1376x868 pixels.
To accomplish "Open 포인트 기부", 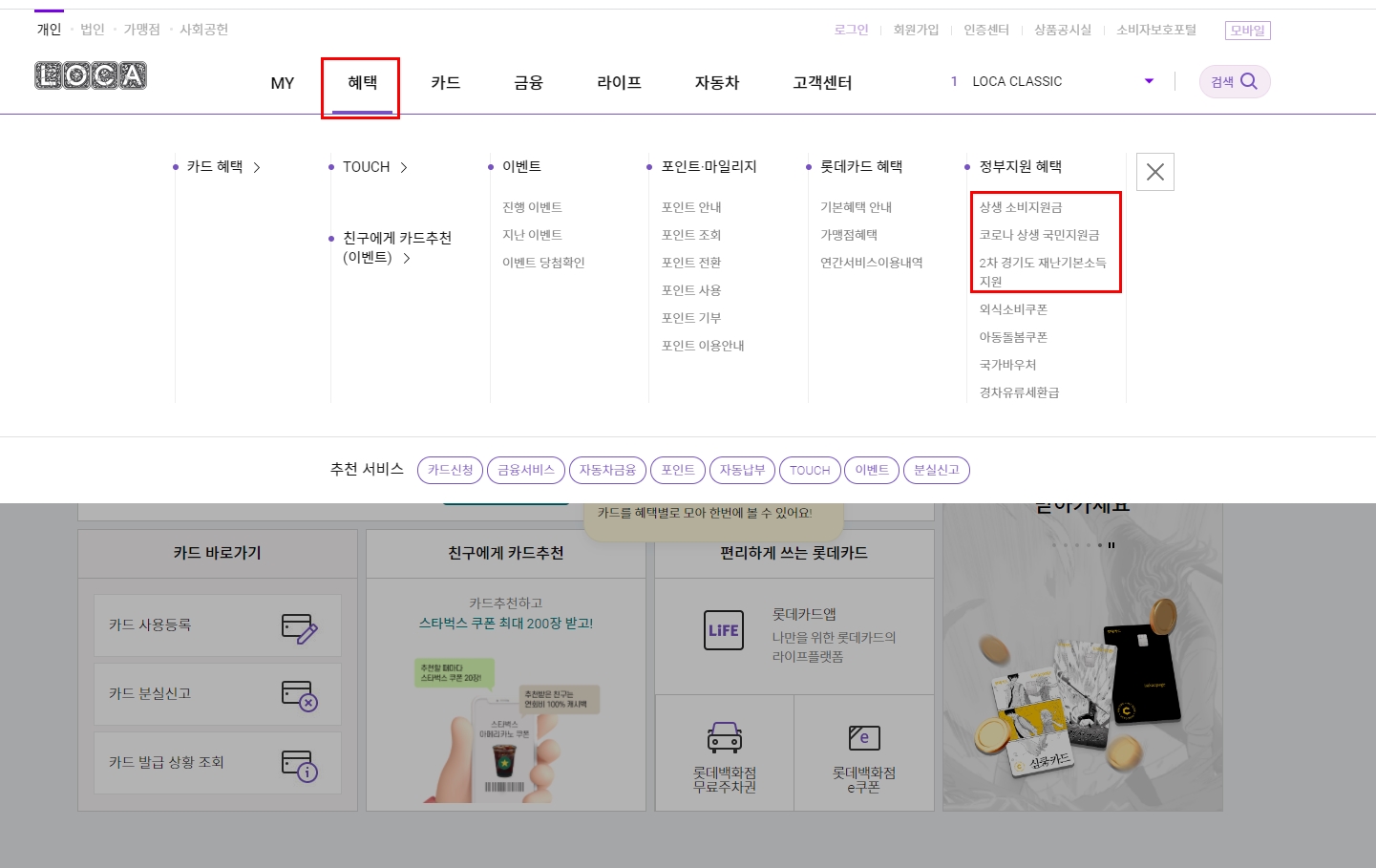I will point(691,318).
